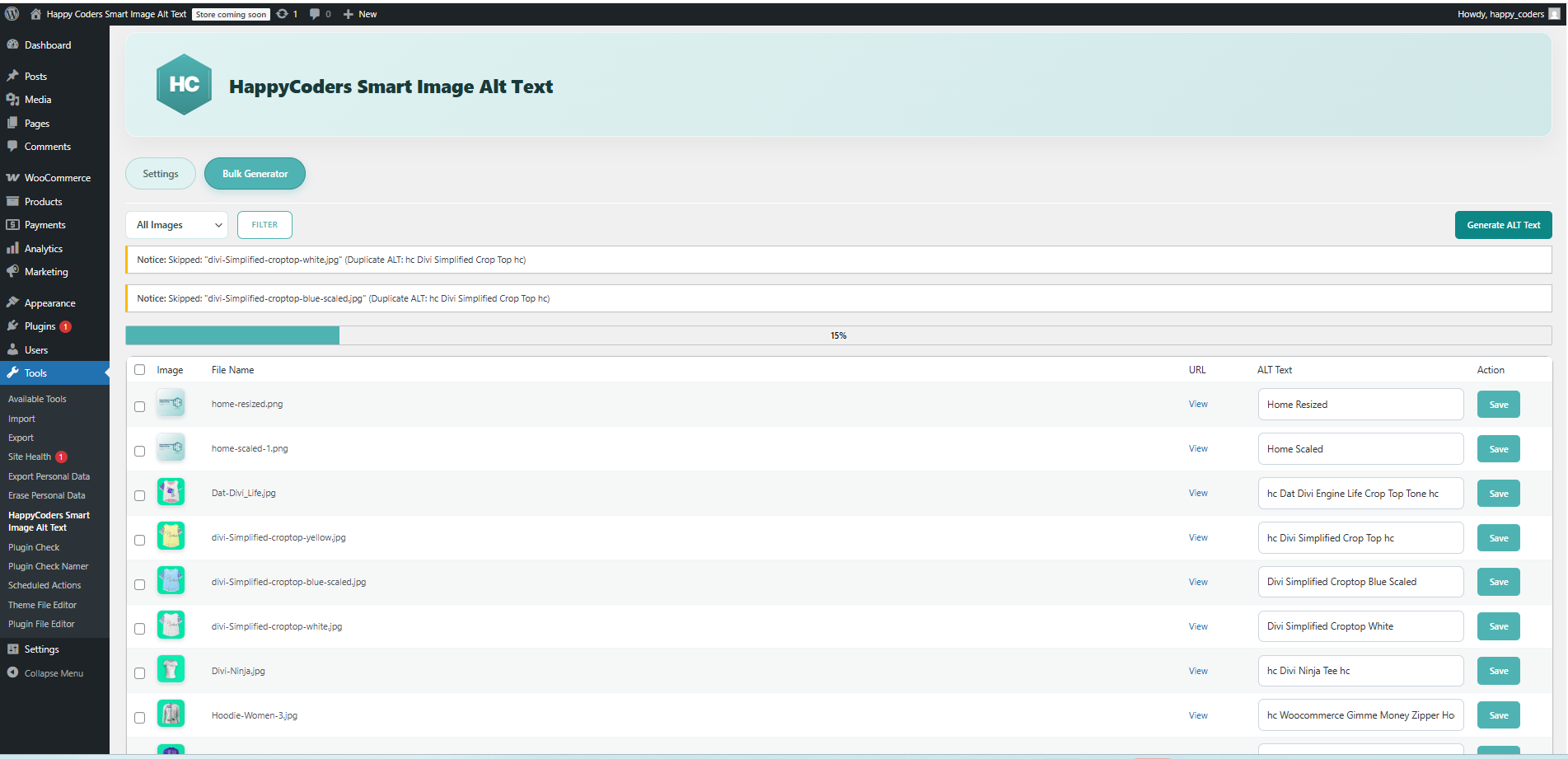
Task: Click the WordPress logo in the admin bar
Action: (12, 13)
